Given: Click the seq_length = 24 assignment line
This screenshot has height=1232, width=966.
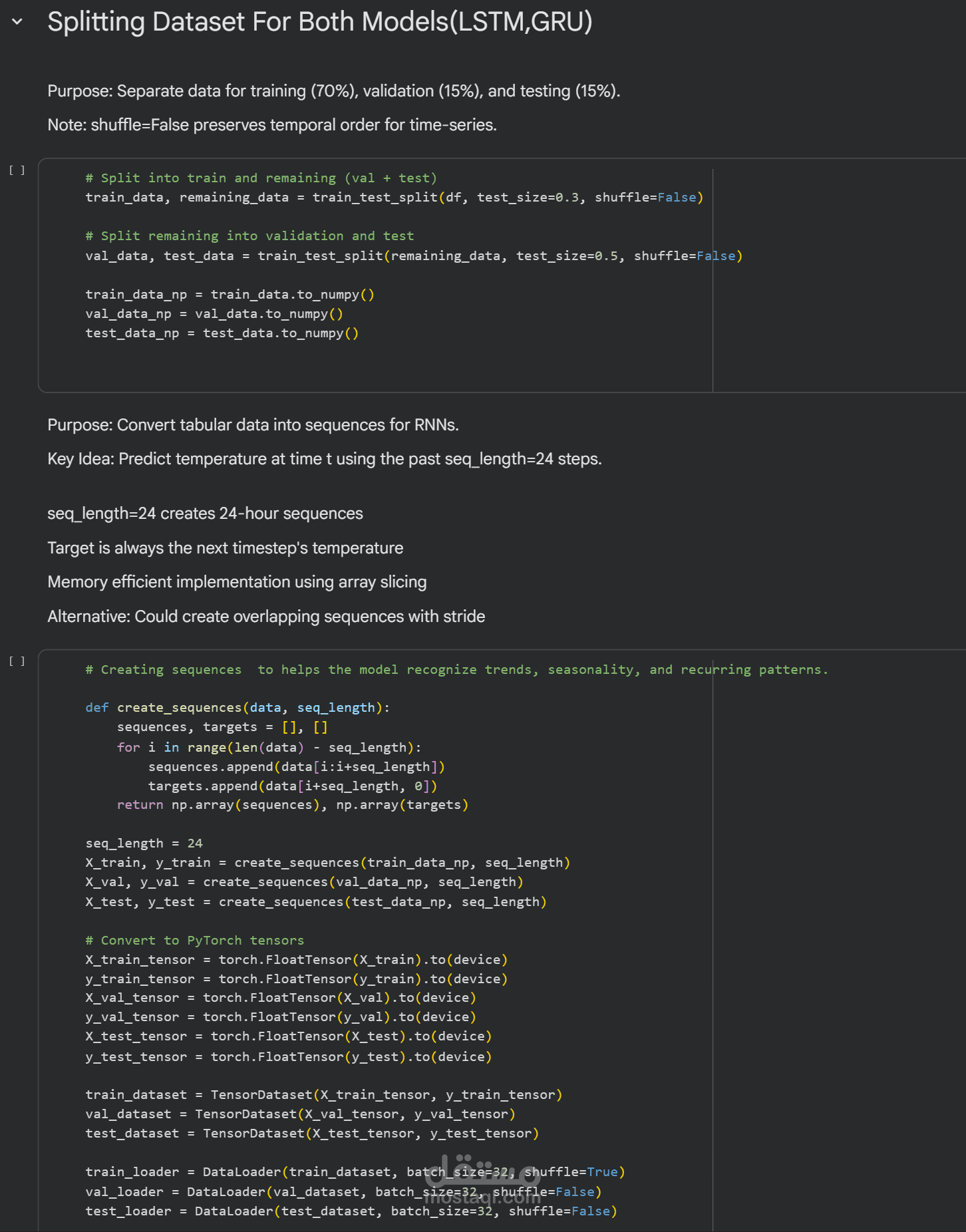Looking at the screenshot, I should [x=144, y=844].
